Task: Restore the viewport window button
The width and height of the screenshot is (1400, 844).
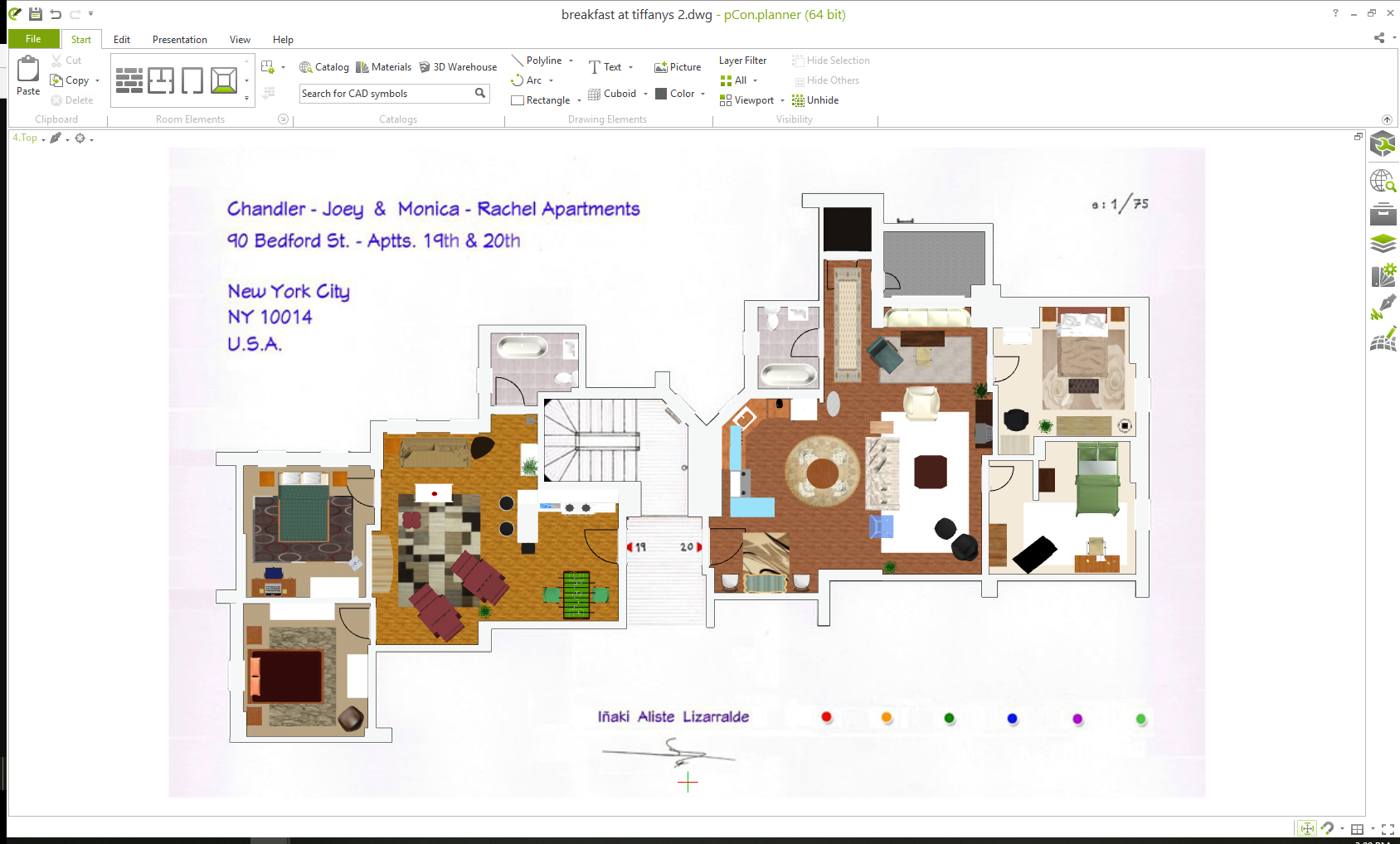Action: click(x=1359, y=136)
